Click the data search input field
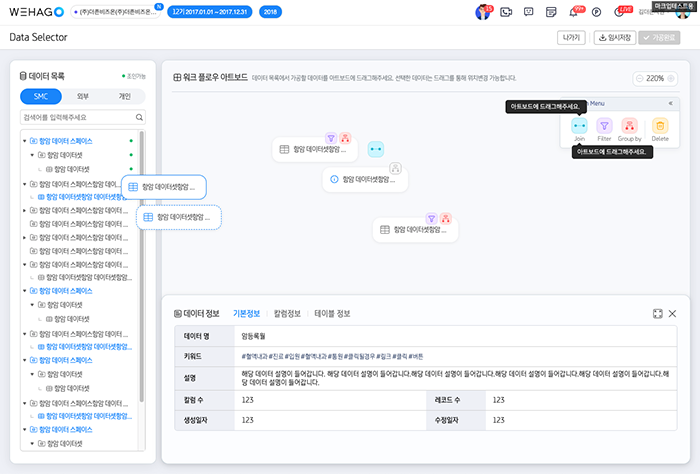This screenshot has height=474, width=700. click(x=76, y=117)
